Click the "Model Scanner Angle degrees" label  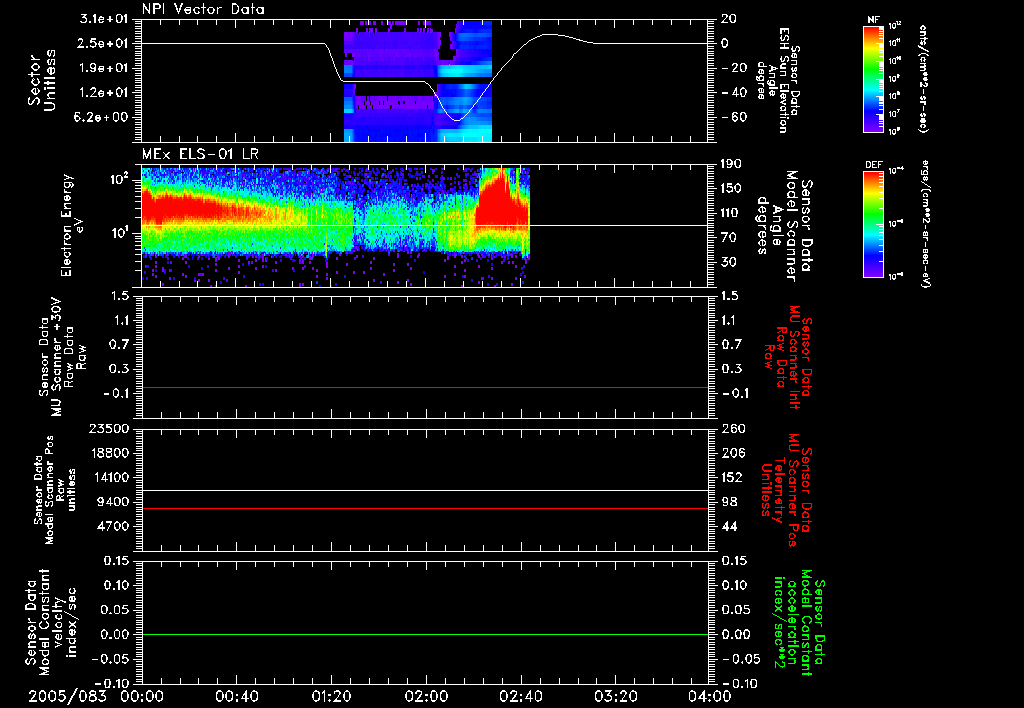click(784, 226)
